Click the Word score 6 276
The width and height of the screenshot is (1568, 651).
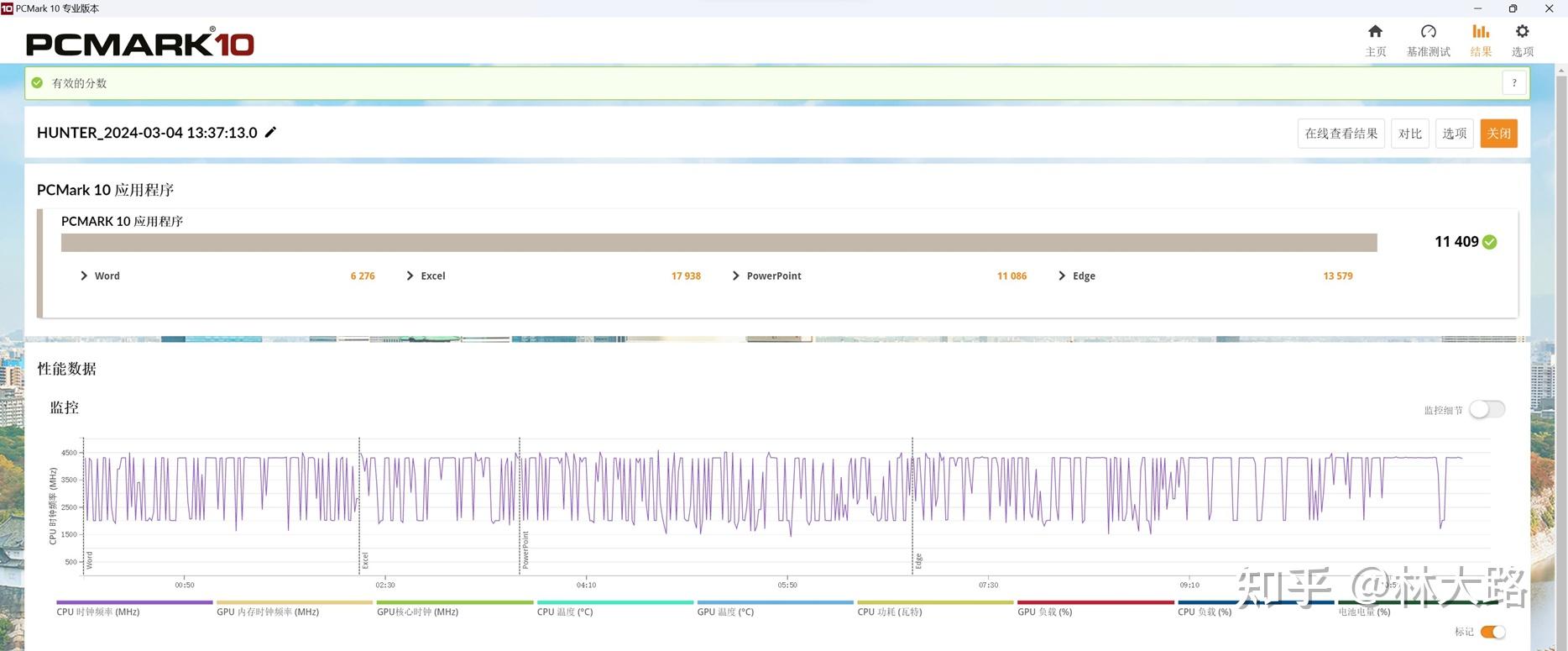[x=363, y=276]
